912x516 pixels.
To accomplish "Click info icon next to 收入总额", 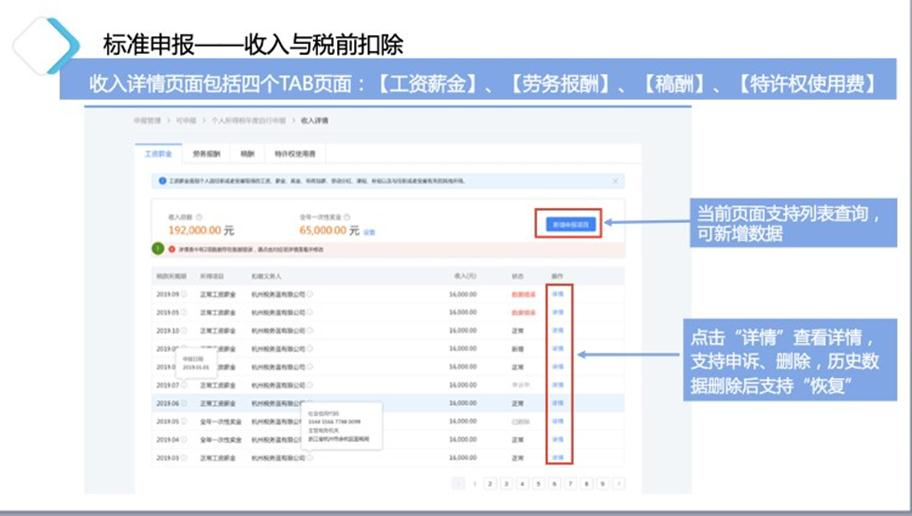I will 199,217.
